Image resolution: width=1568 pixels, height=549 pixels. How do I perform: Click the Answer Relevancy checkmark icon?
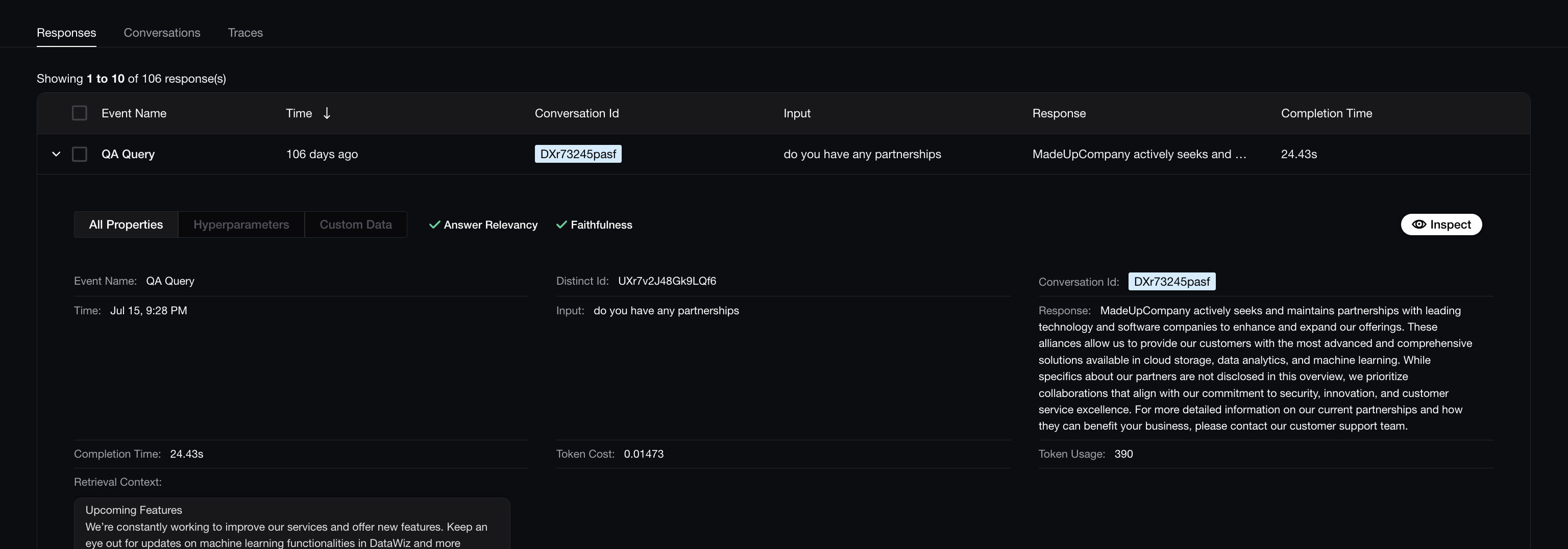coord(434,224)
